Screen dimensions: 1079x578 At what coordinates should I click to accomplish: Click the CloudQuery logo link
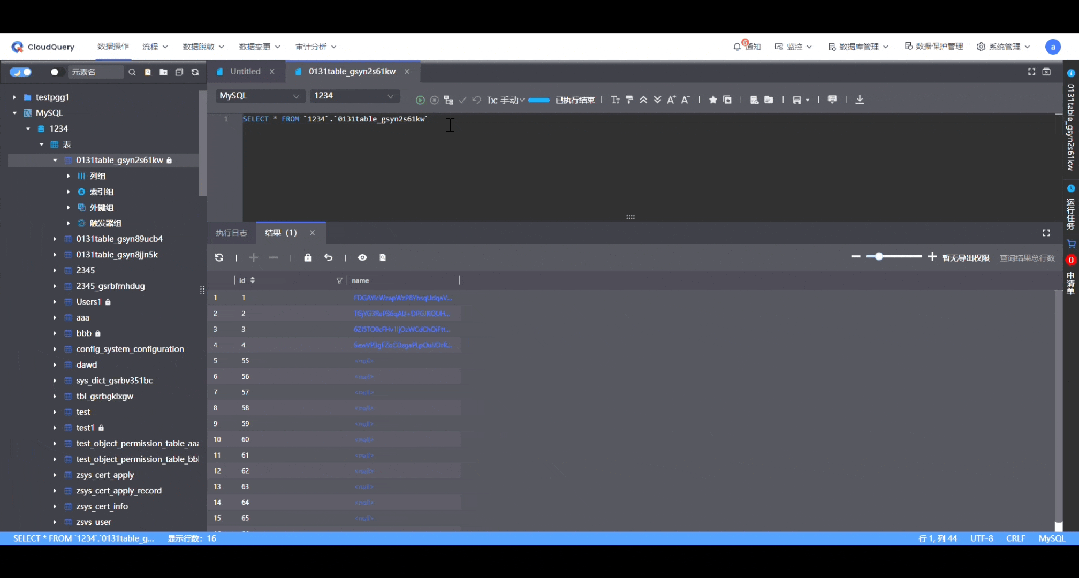pyautogui.click(x=43, y=47)
